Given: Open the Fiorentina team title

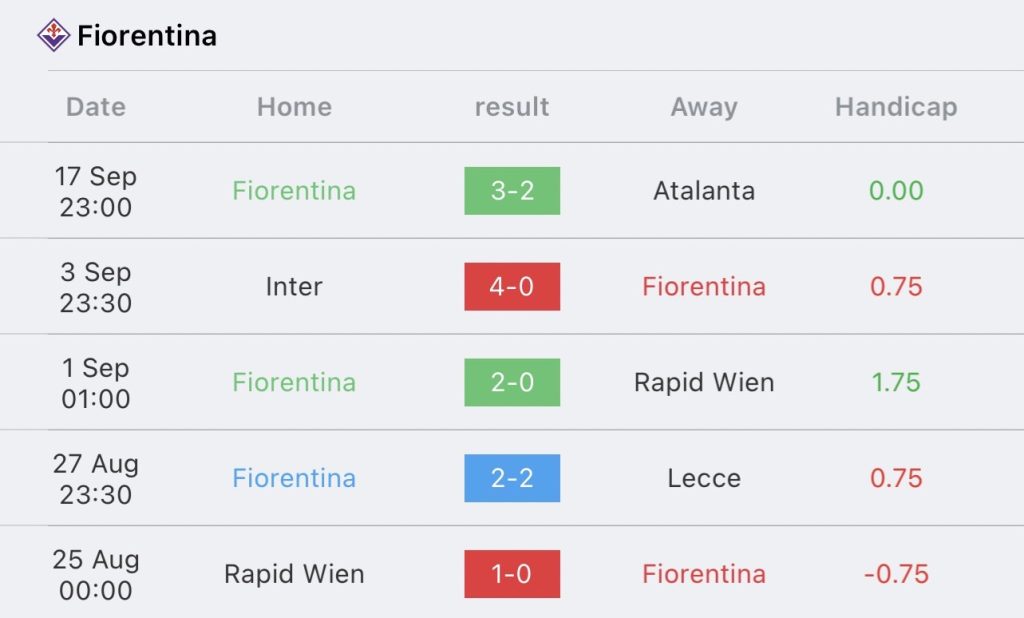Looking at the screenshot, I should pos(147,36).
